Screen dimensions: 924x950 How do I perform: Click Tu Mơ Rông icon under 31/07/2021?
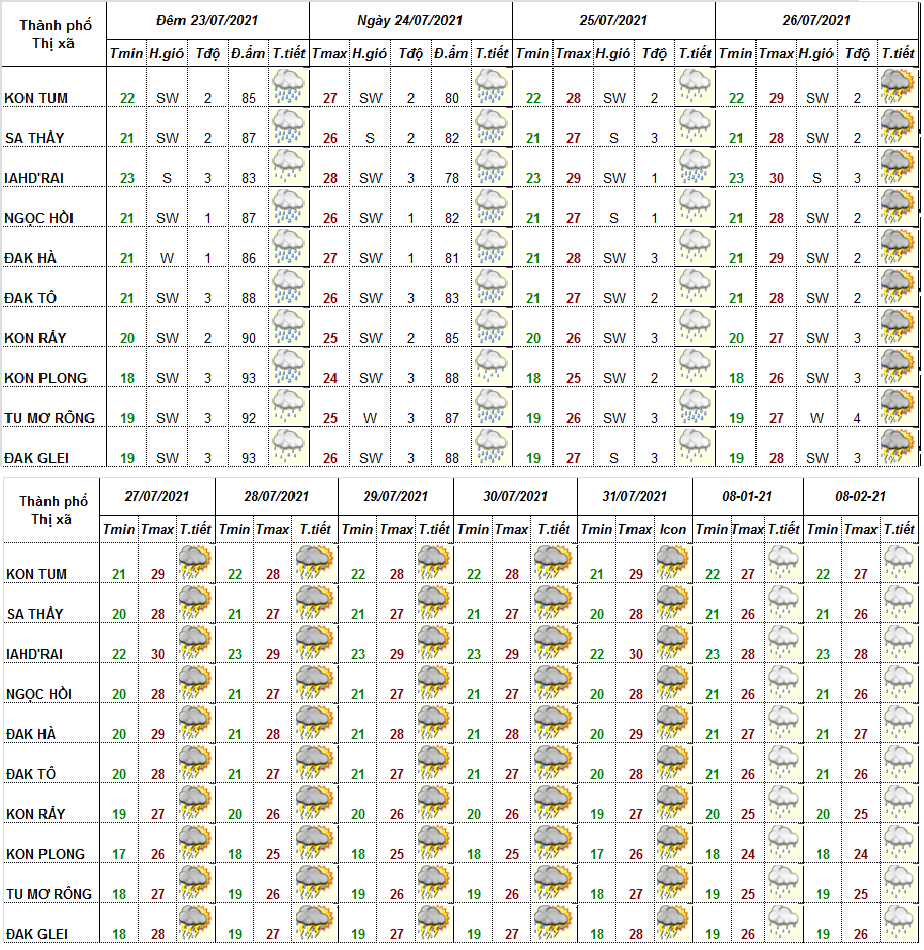tap(672, 884)
